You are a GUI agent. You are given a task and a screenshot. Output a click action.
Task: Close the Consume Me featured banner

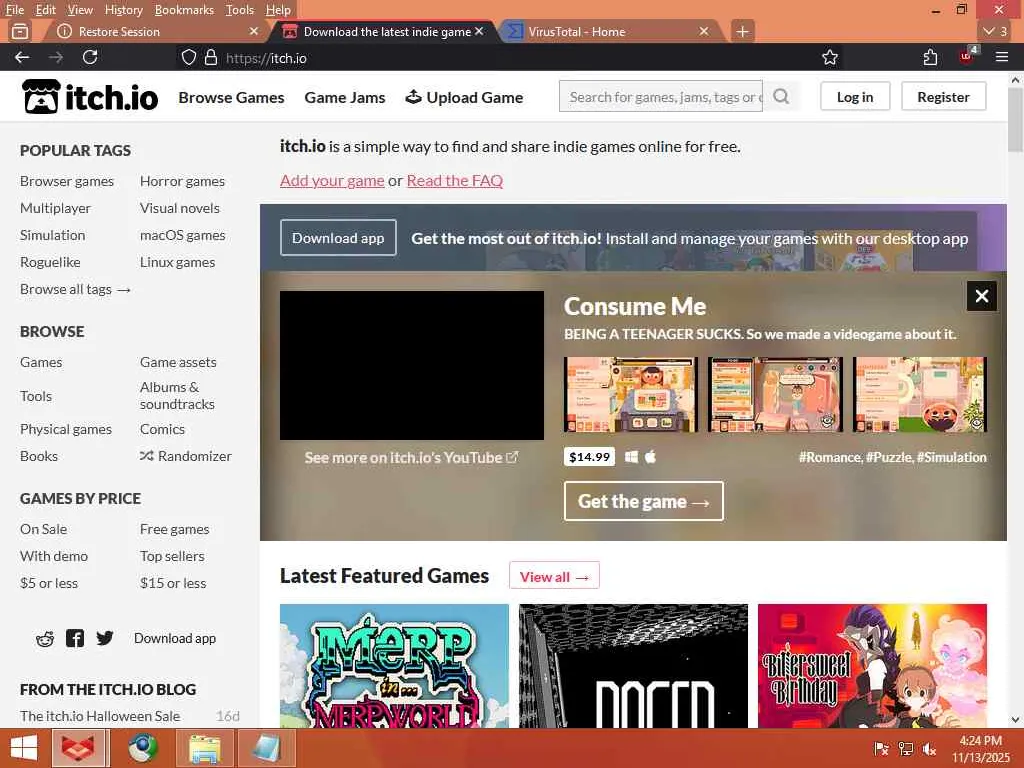[x=982, y=296]
